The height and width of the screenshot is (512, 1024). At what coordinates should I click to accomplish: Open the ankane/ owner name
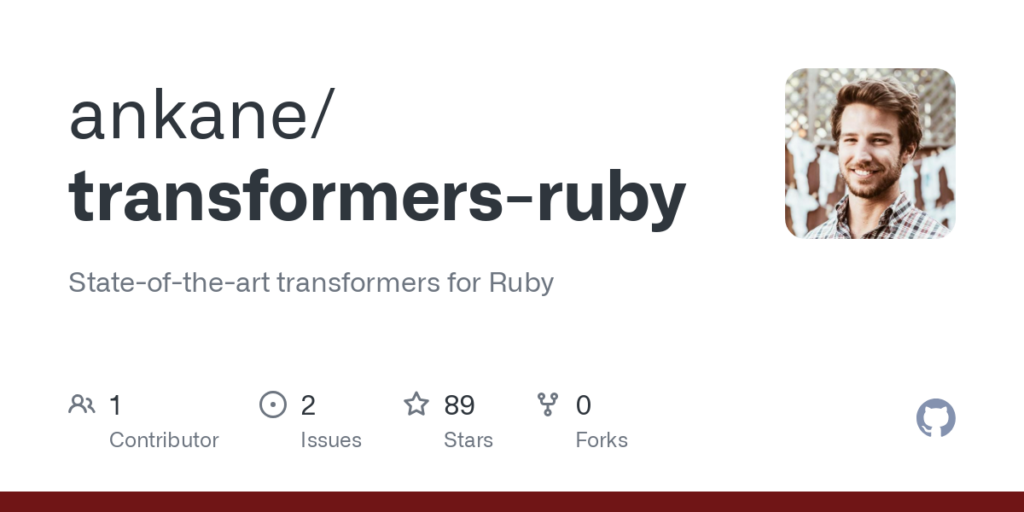tap(198, 115)
